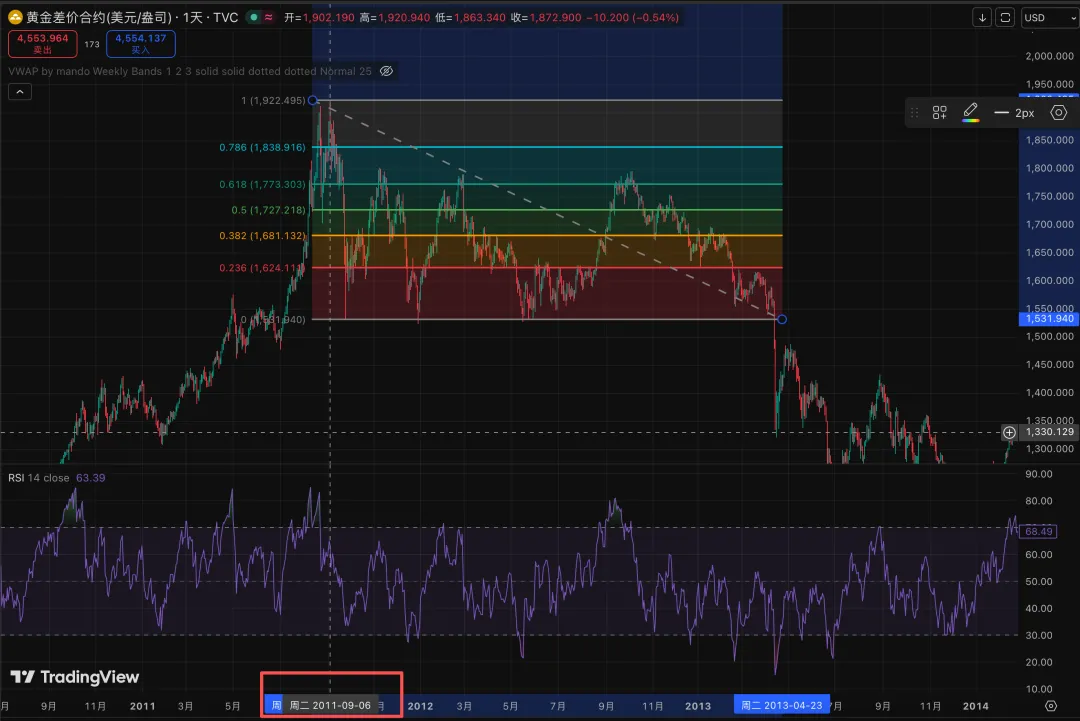
Task: Open the USD currency dropdown
Action: click(1048, 17)
